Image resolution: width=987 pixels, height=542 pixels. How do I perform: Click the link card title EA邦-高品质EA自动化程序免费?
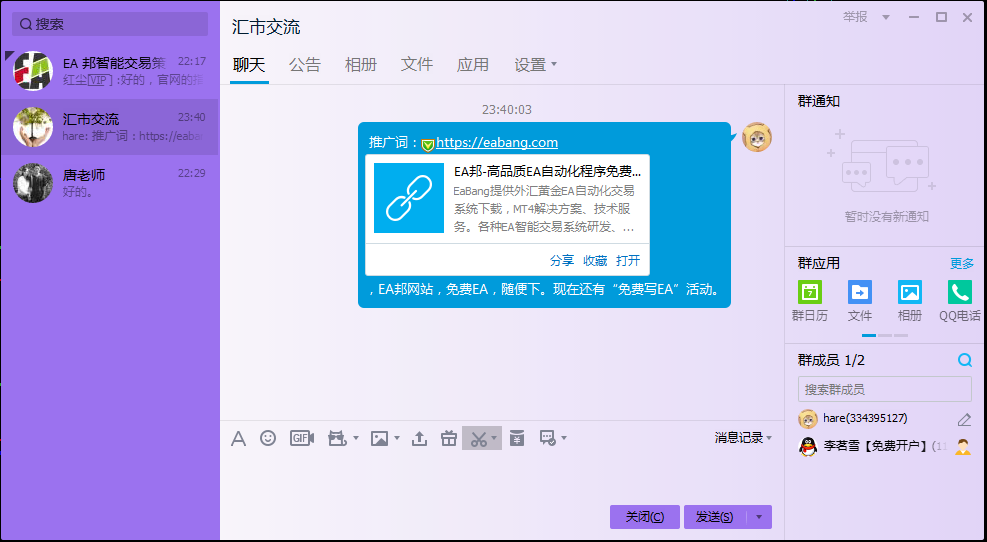pyautogui.click(x=548, y=171)
